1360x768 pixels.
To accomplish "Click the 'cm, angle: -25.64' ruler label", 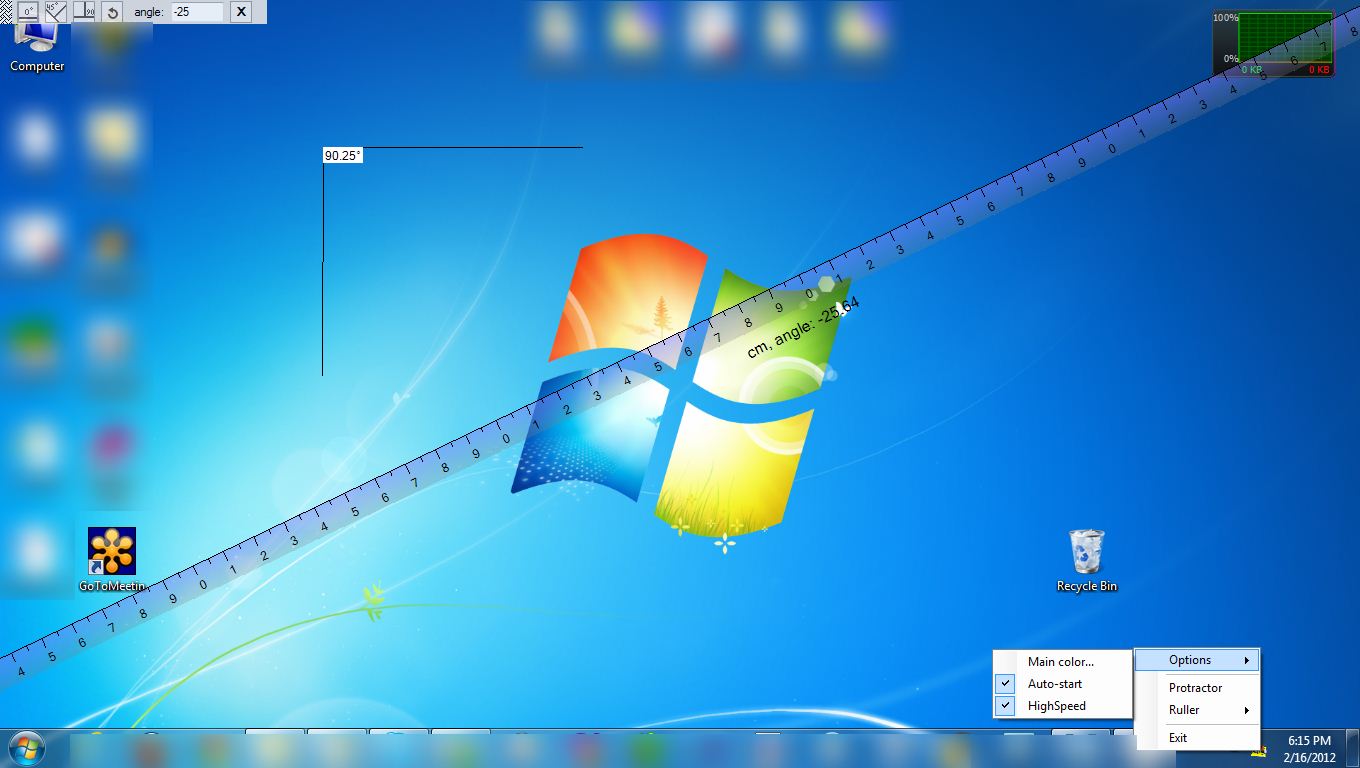I will point(803,327).
